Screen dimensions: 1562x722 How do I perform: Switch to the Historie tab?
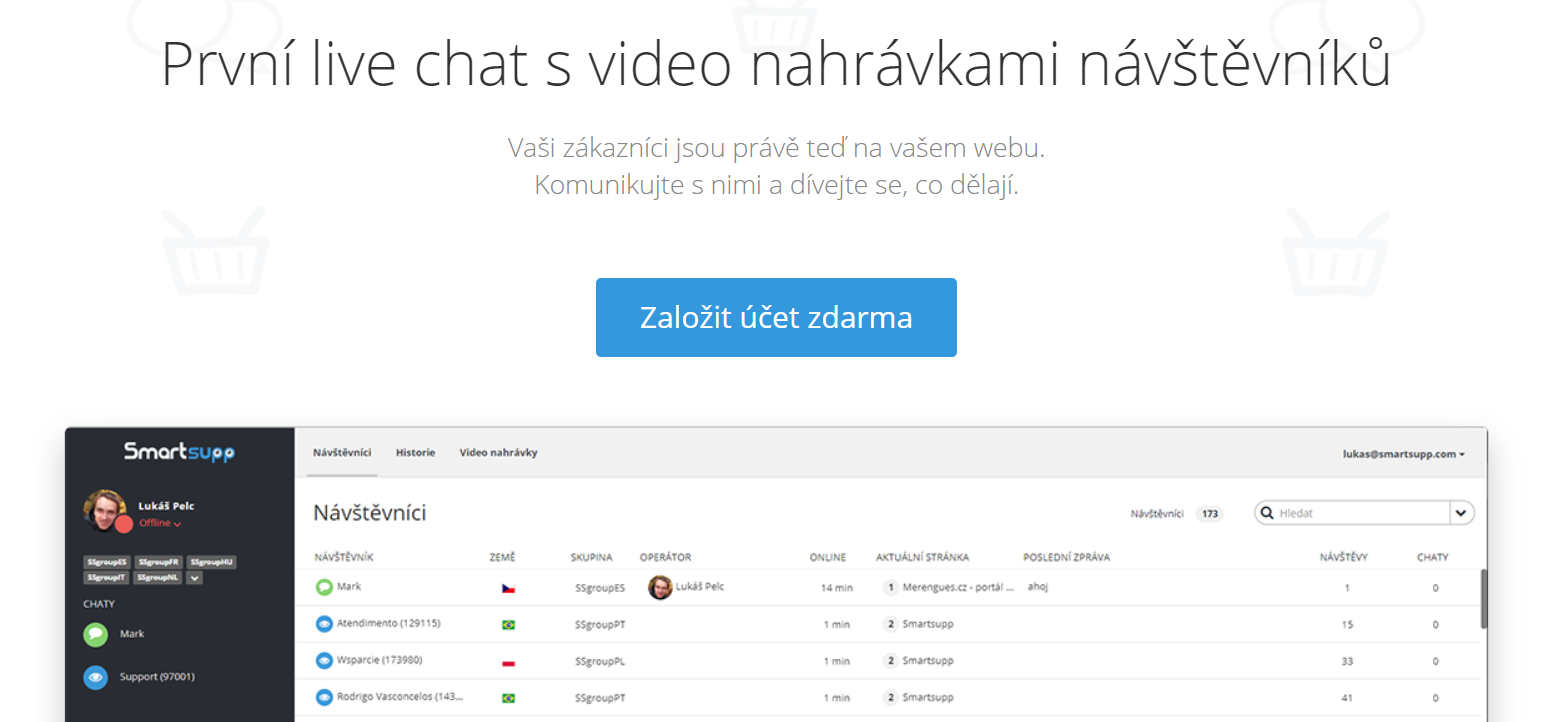click(x=415, y=453)
